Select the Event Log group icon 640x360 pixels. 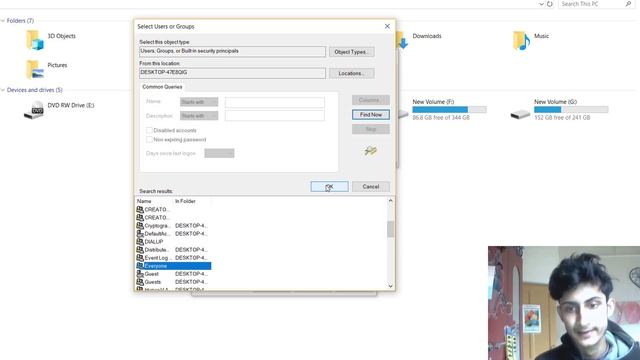pos(140,258)
